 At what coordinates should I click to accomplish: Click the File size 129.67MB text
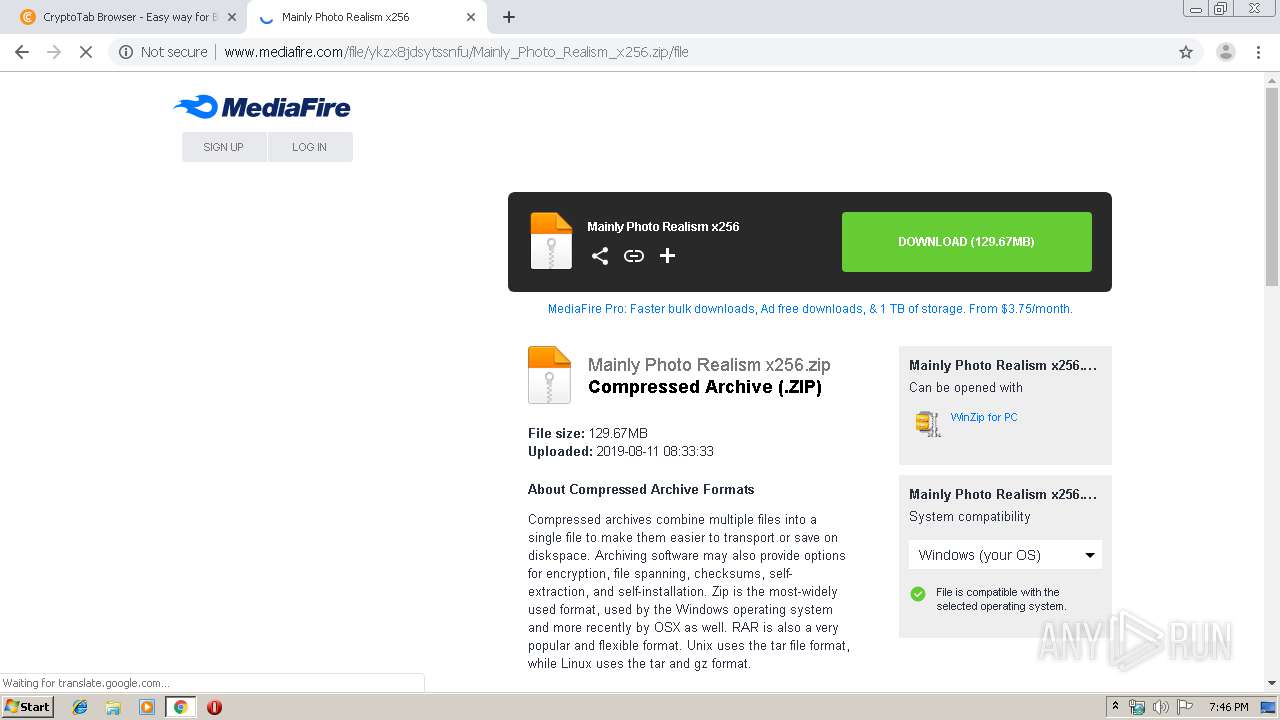click(x=588, y=433)
